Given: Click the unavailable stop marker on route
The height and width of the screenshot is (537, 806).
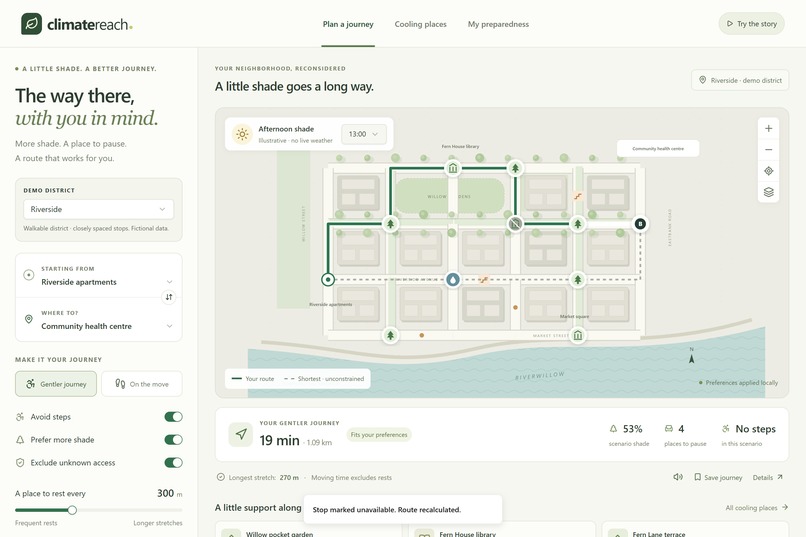Looking at the screenshot, I should tap(515, 224).
